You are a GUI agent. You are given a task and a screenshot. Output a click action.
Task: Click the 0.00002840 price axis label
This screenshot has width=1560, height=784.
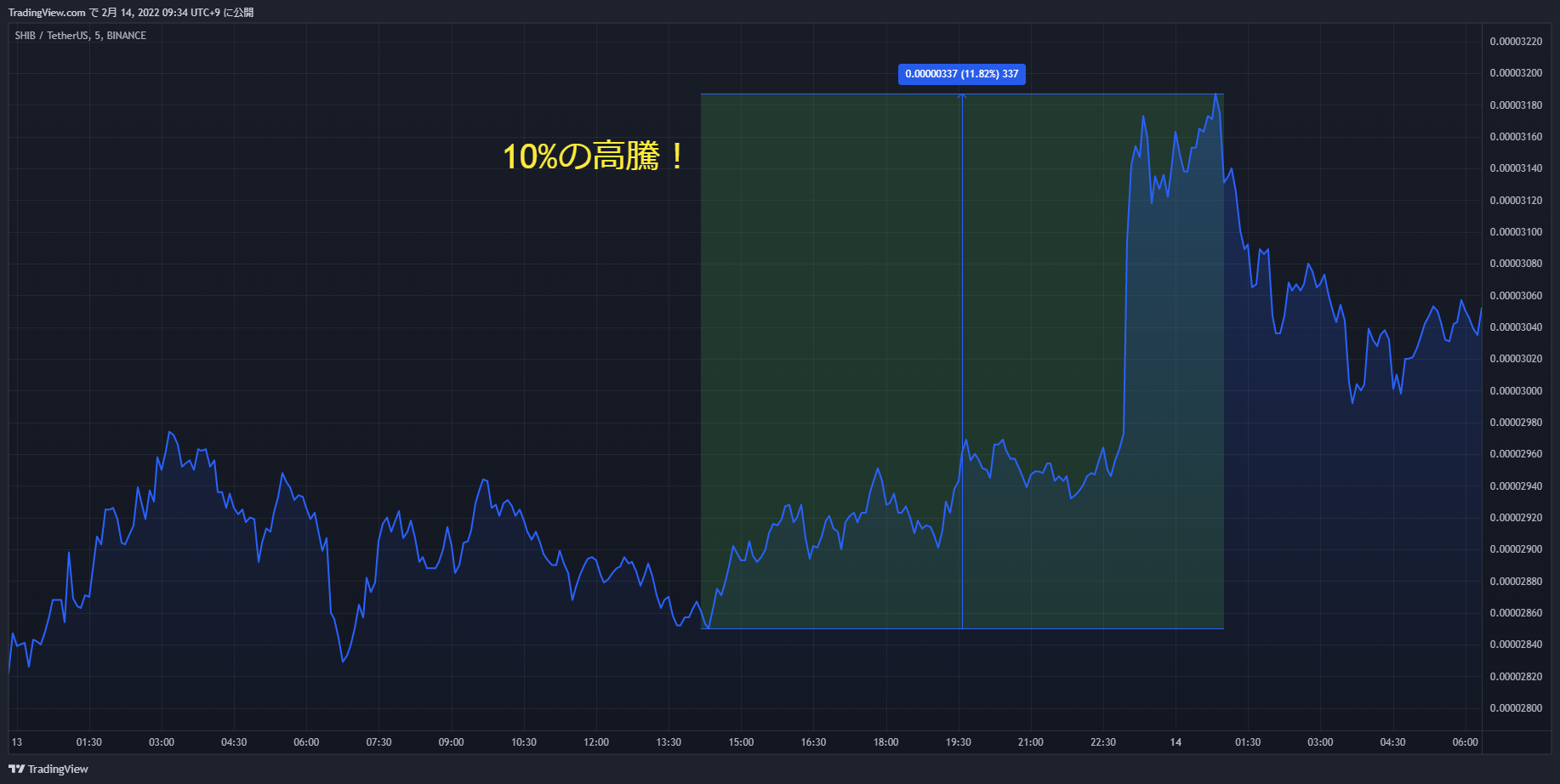[1516, 645]
